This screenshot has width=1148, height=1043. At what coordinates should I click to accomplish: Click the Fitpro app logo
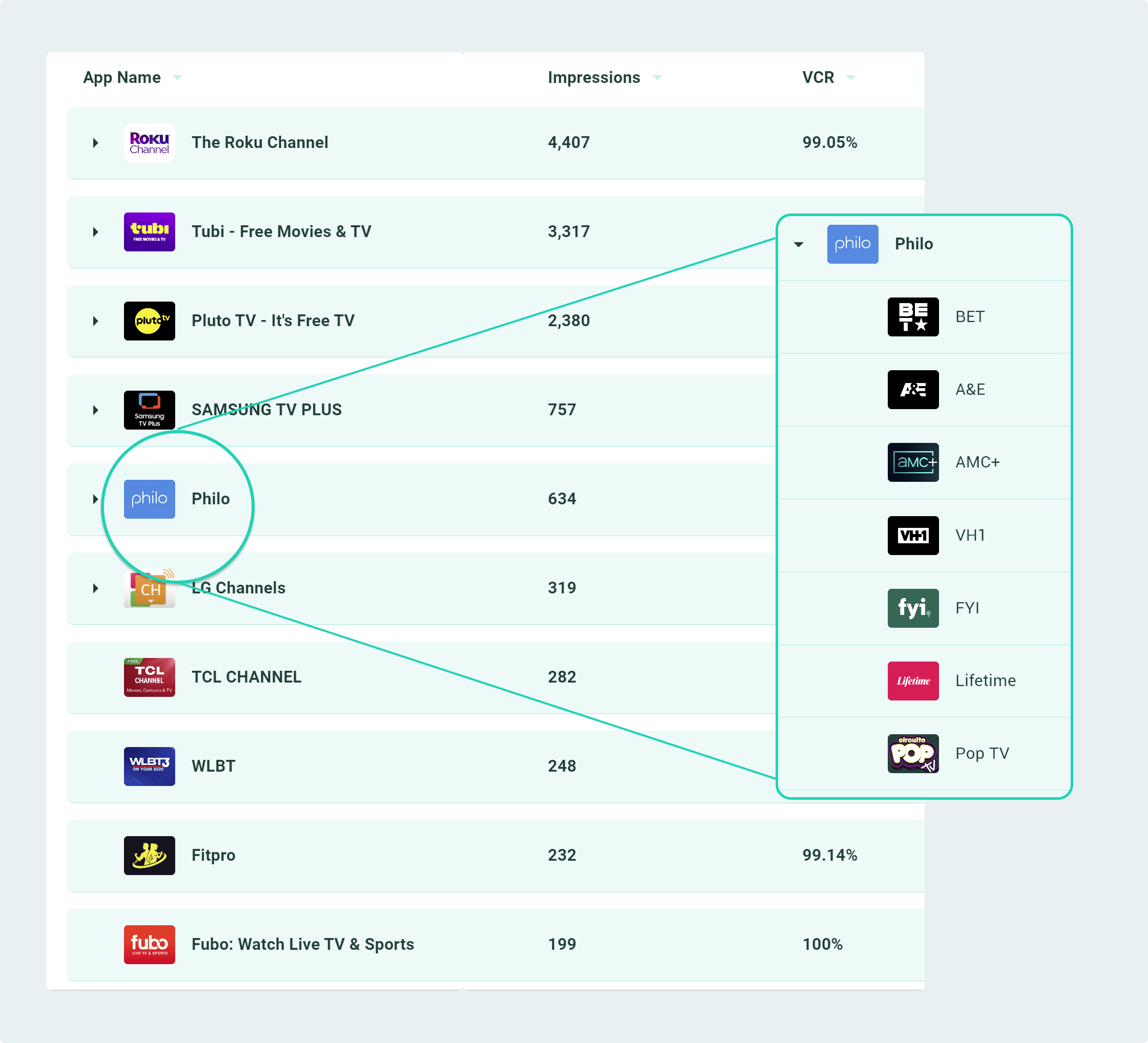pos(149,856)
